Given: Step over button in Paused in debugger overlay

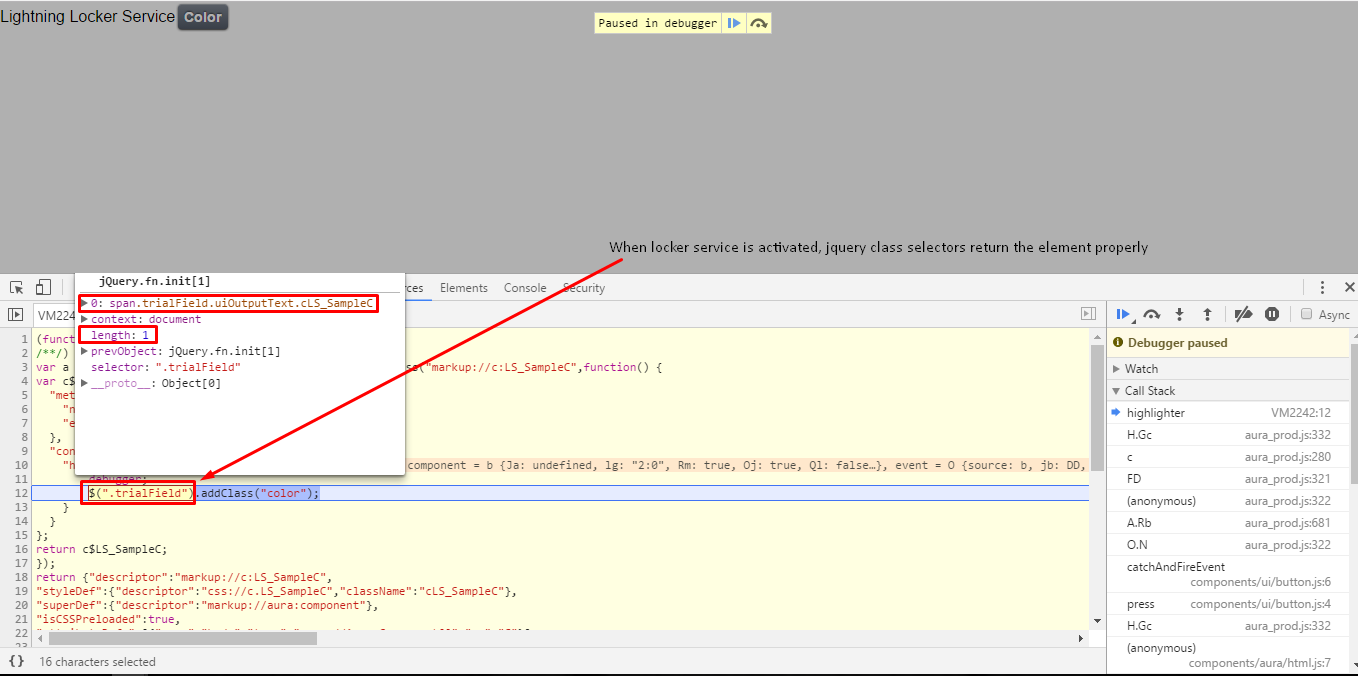Looking at the screenshot, I should point(759,23).
